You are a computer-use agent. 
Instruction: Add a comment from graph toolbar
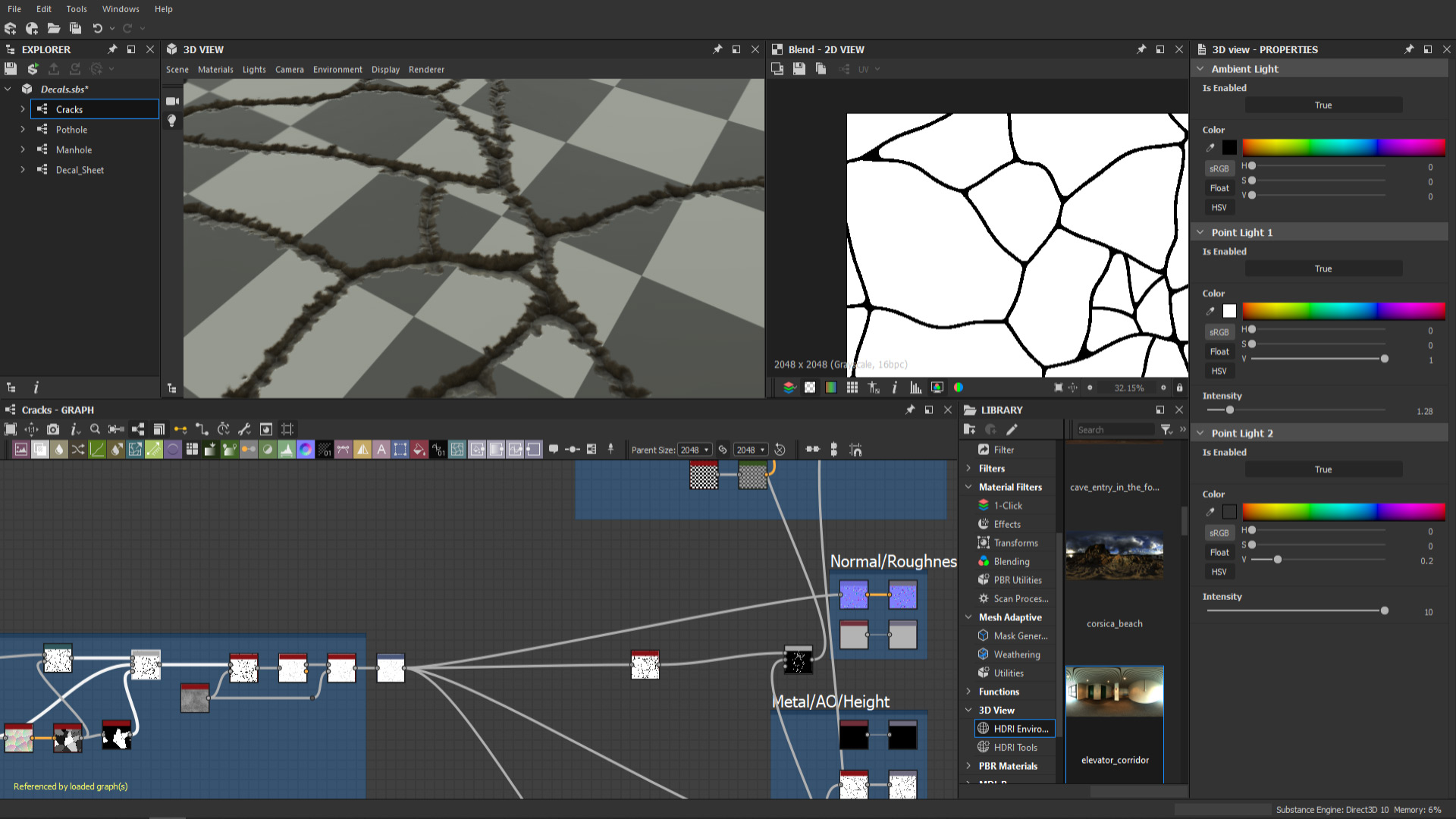[554, 450]
